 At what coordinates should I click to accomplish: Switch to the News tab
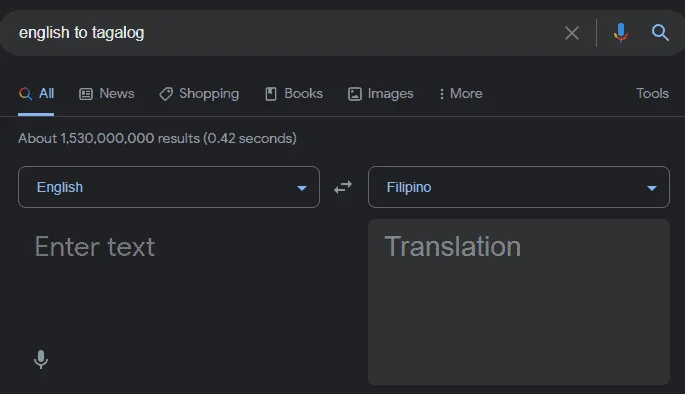pyautogui.click(x=107, y=93)
